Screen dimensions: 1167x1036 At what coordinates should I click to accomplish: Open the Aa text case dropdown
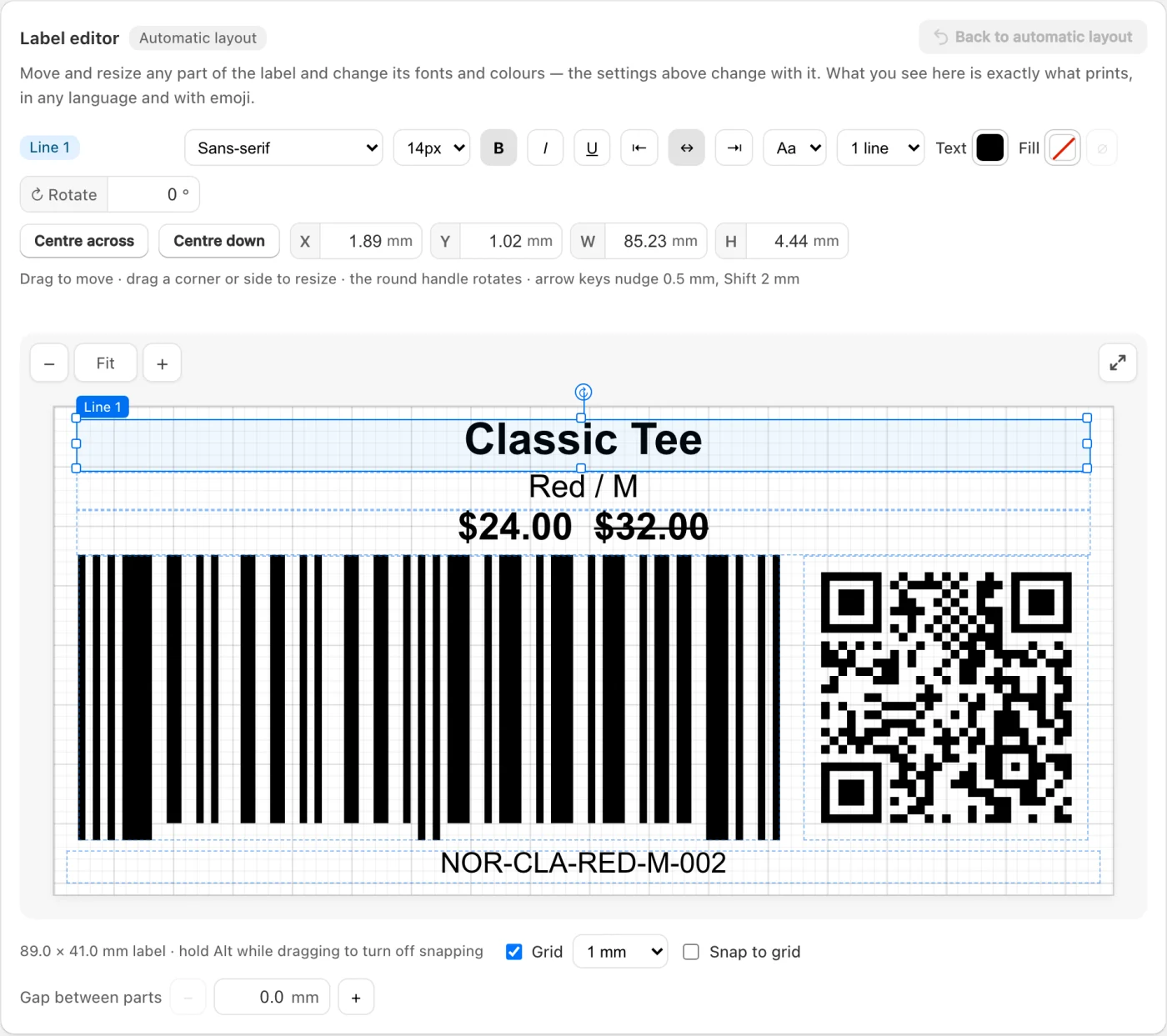[x=795, y=148]
